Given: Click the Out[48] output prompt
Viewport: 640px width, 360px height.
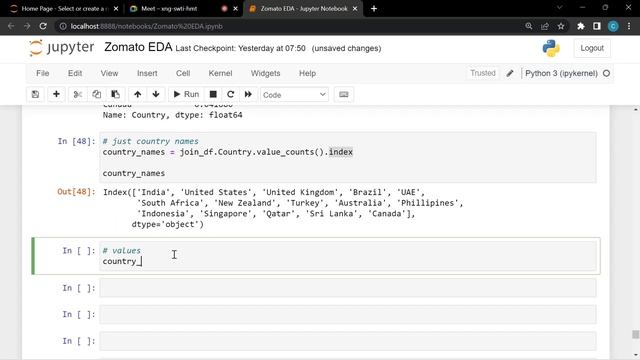Looking at the screenshot, I should [x=76, y=192].
